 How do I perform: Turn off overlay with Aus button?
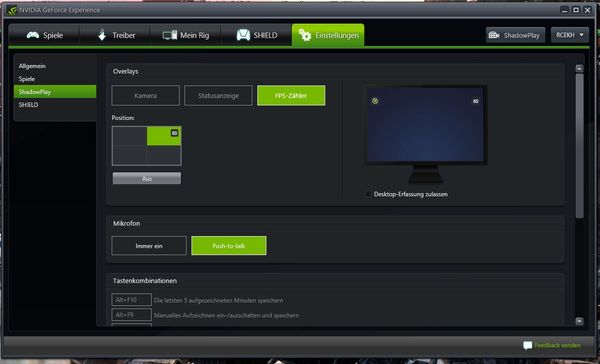point(147,178)
